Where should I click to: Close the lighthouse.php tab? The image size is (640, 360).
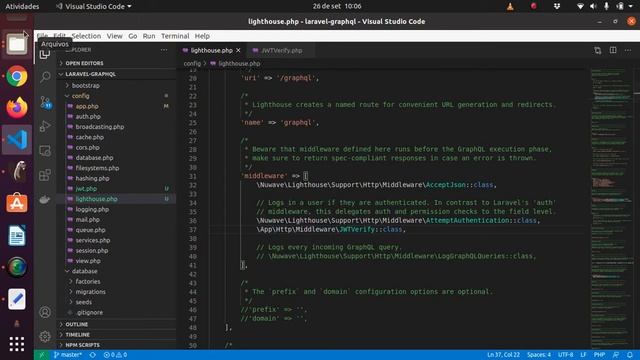pyautogui.click(x=238, y=50)
